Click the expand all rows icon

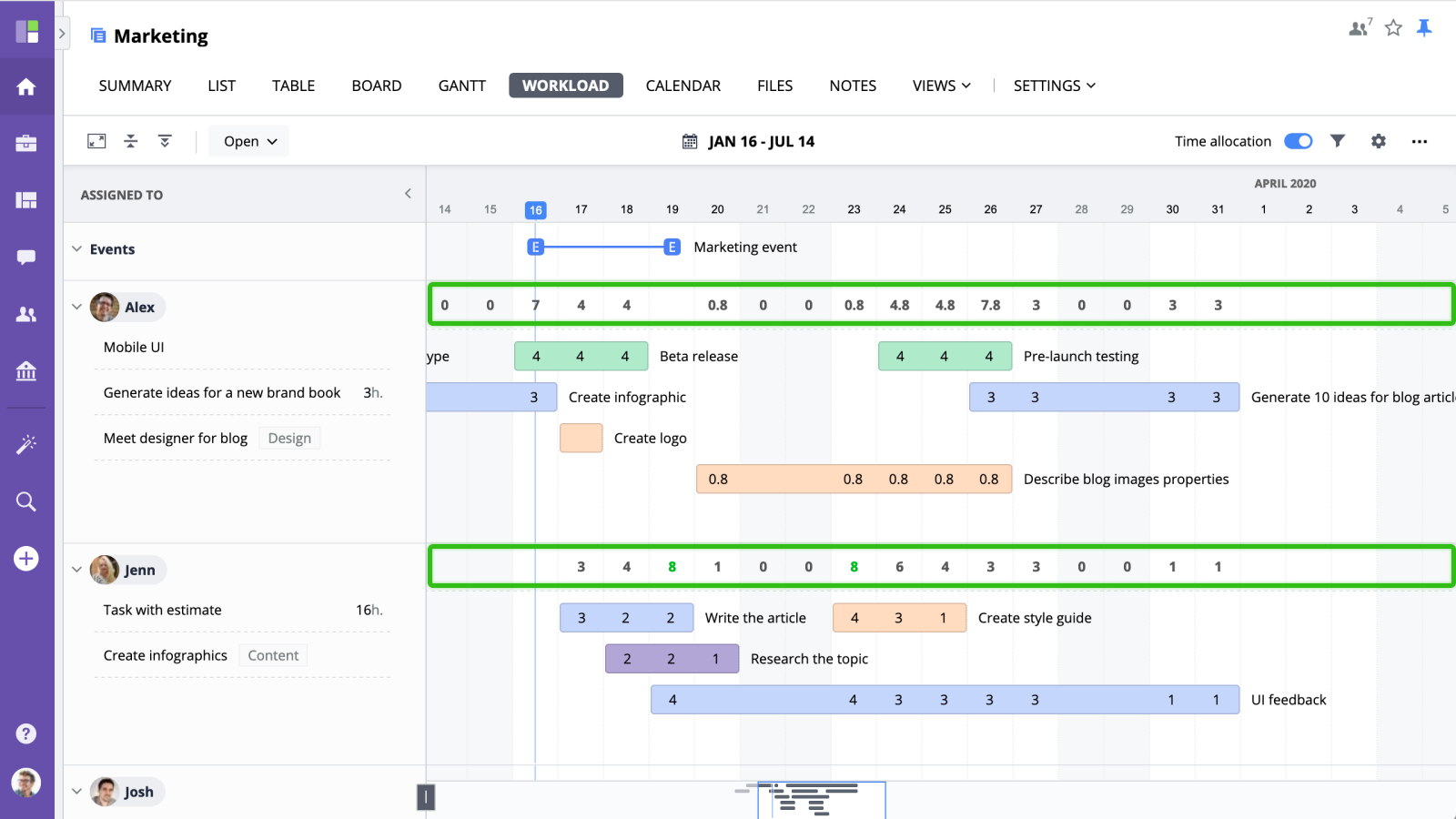(165, 141)
